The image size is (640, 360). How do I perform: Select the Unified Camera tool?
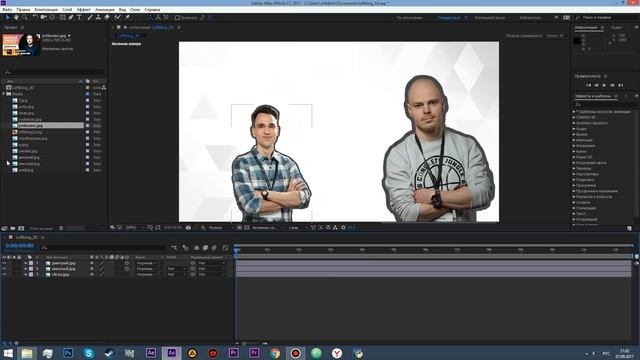43,18
